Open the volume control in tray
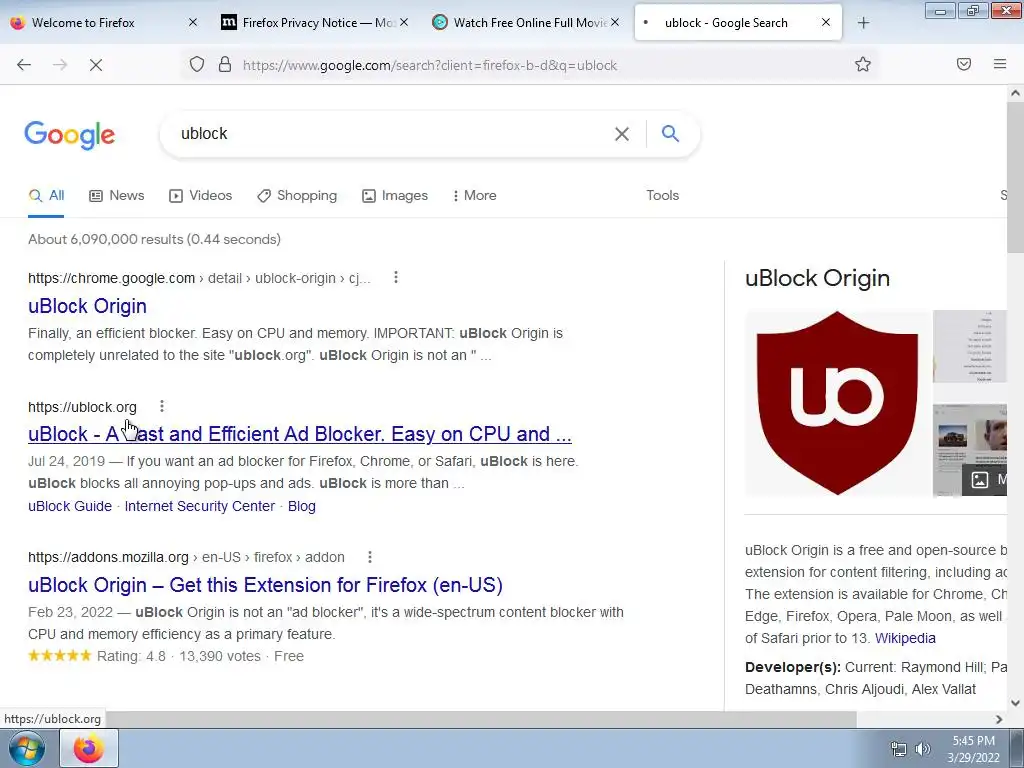This screenshot has width=1024, height=768. (923, 749)
